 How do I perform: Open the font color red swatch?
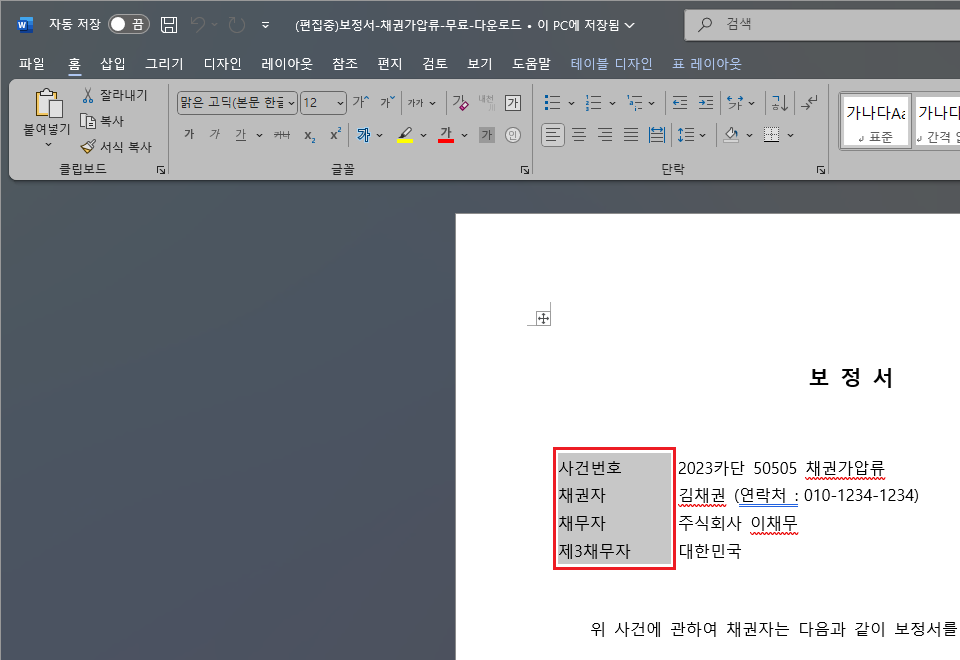445,135
